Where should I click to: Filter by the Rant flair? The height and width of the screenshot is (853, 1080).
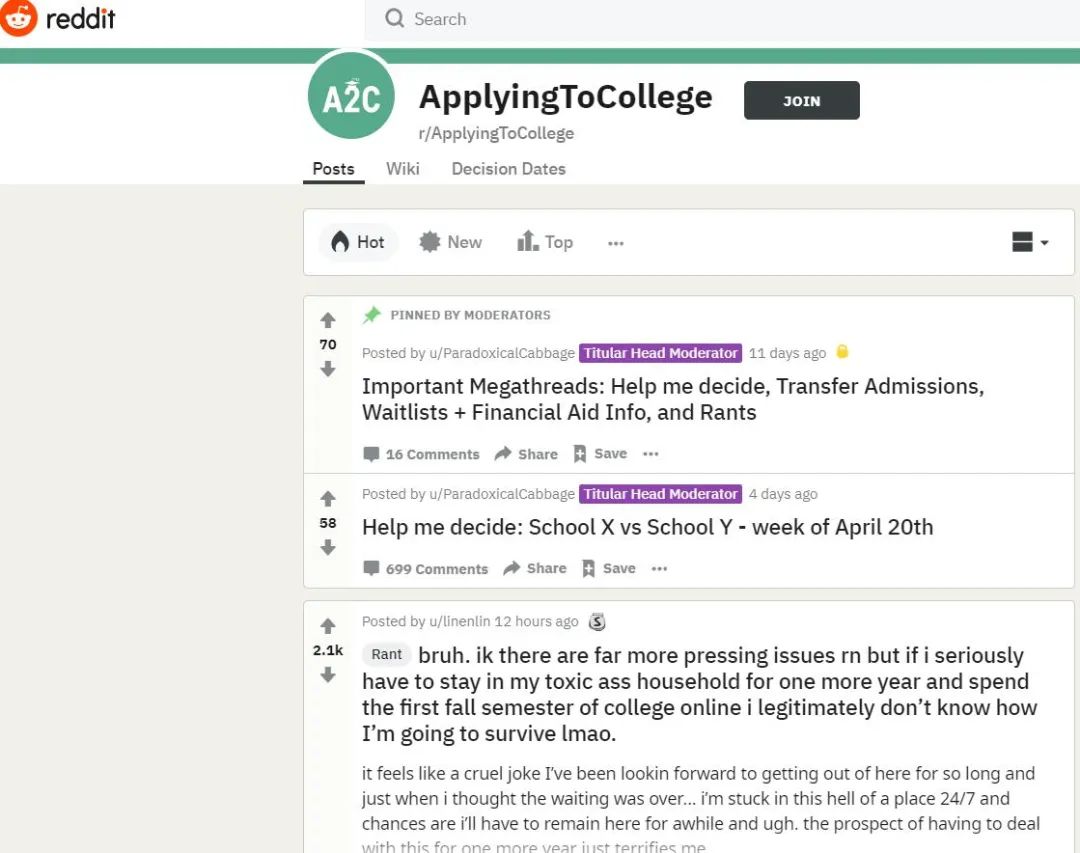(386, 655)
